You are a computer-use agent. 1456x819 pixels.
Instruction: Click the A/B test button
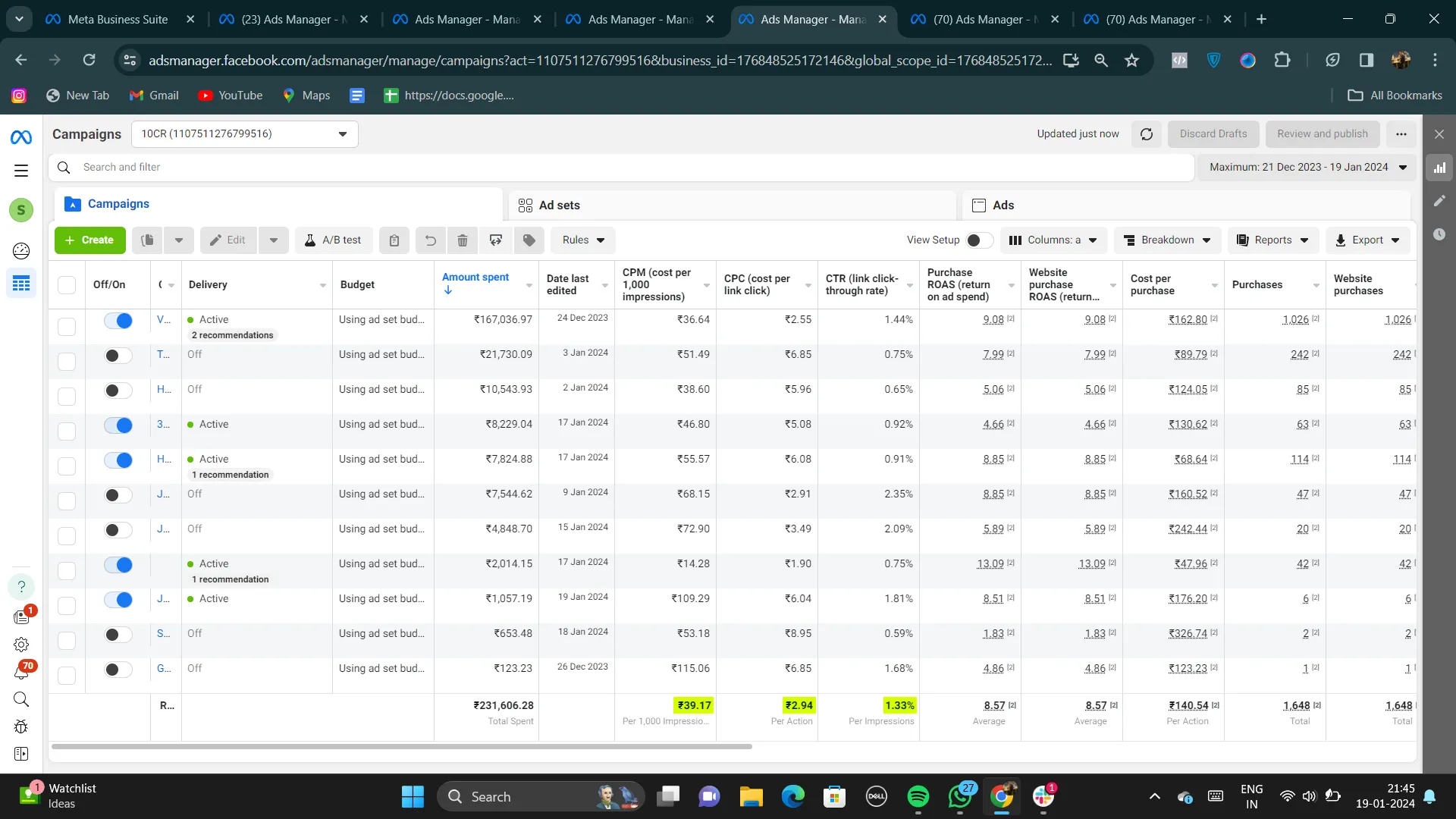coord(333,240)
